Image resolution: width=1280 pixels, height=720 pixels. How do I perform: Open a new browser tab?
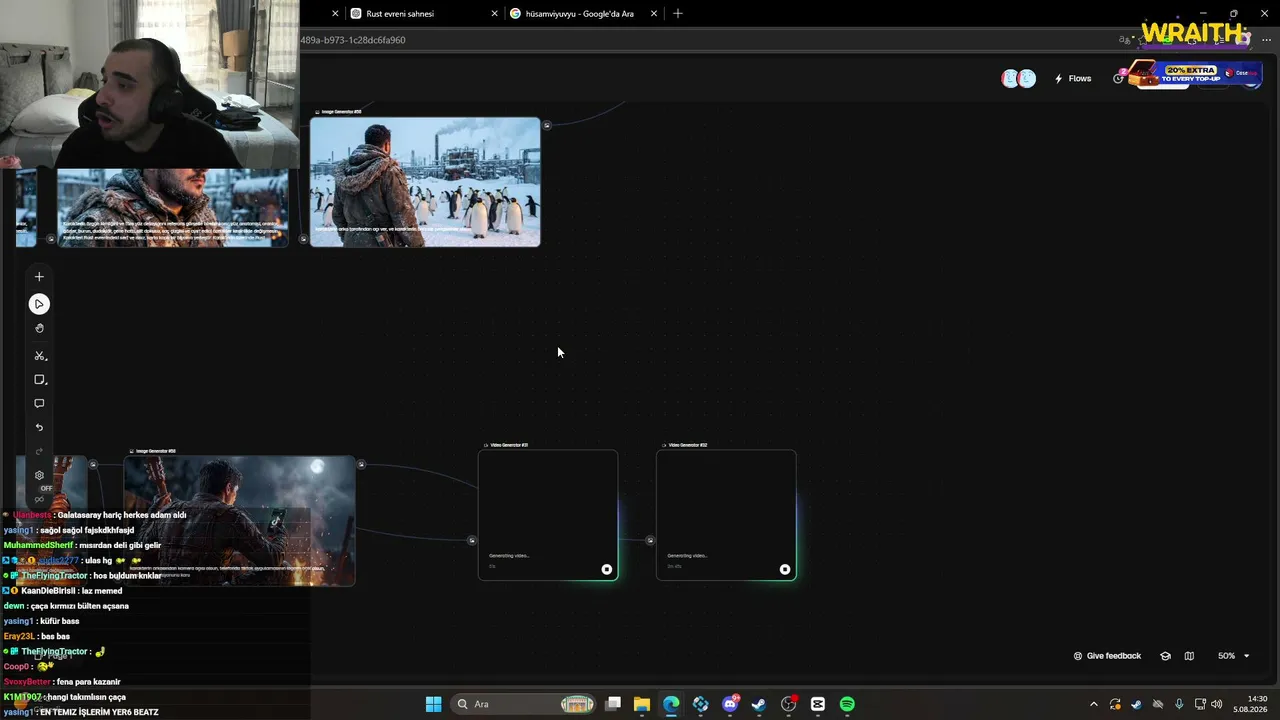coord(678,14)
